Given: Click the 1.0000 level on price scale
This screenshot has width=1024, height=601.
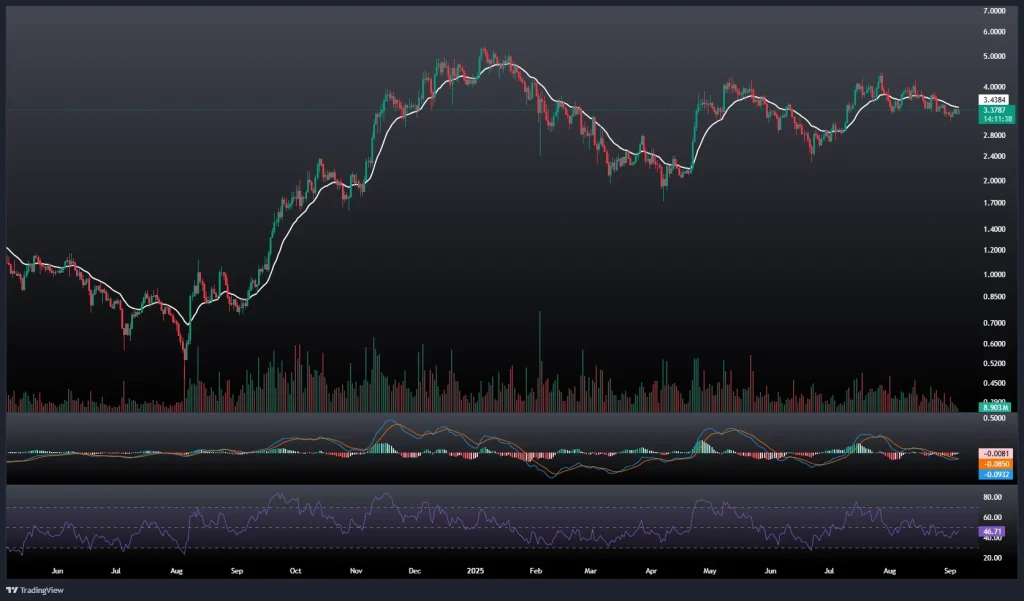Looking at the screenshot, I should pyautogui.click(x=994, y=275).
